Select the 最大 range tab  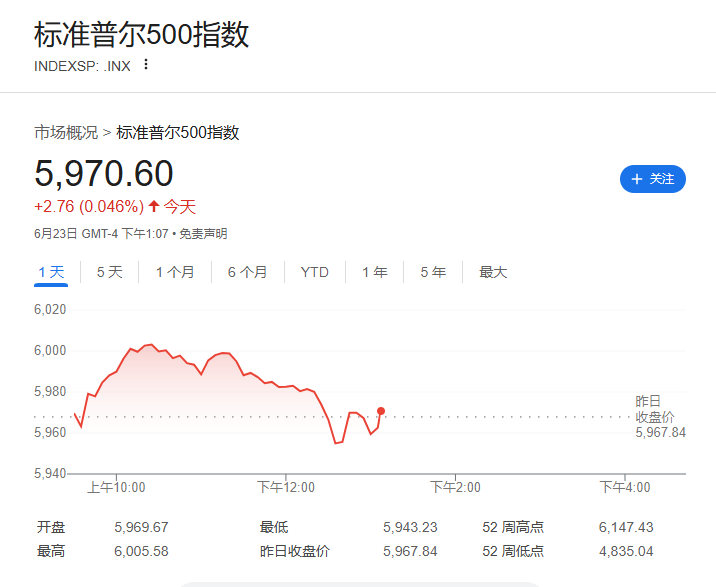tap(493, 272)
